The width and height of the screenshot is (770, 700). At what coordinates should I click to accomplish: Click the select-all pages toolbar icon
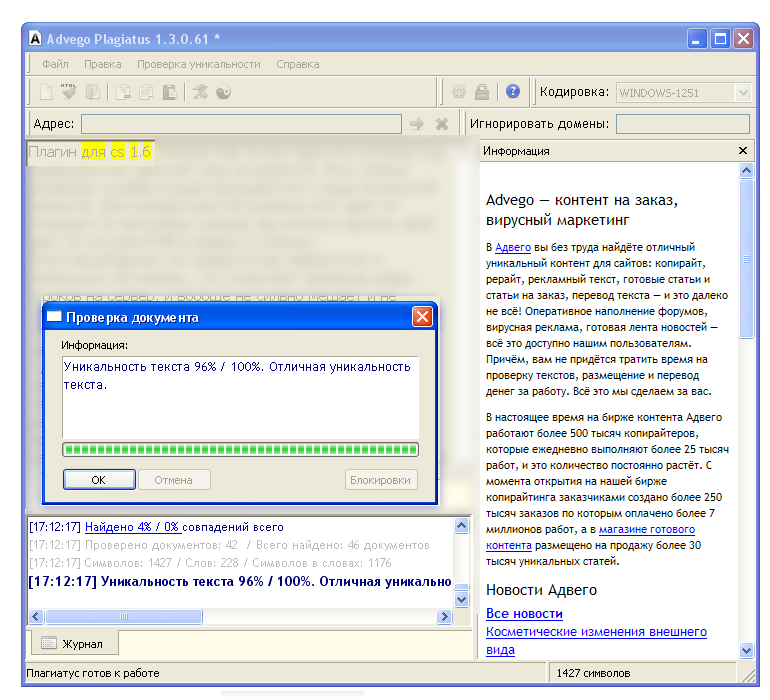93,92
